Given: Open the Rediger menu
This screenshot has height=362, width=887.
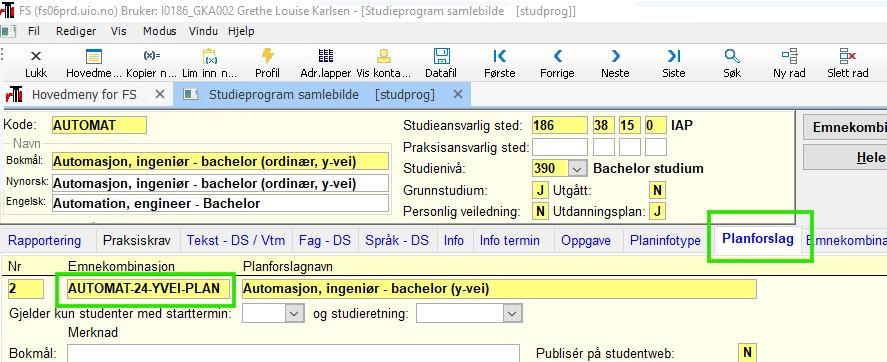Looking at the screenshot, I should coord(76,32).
